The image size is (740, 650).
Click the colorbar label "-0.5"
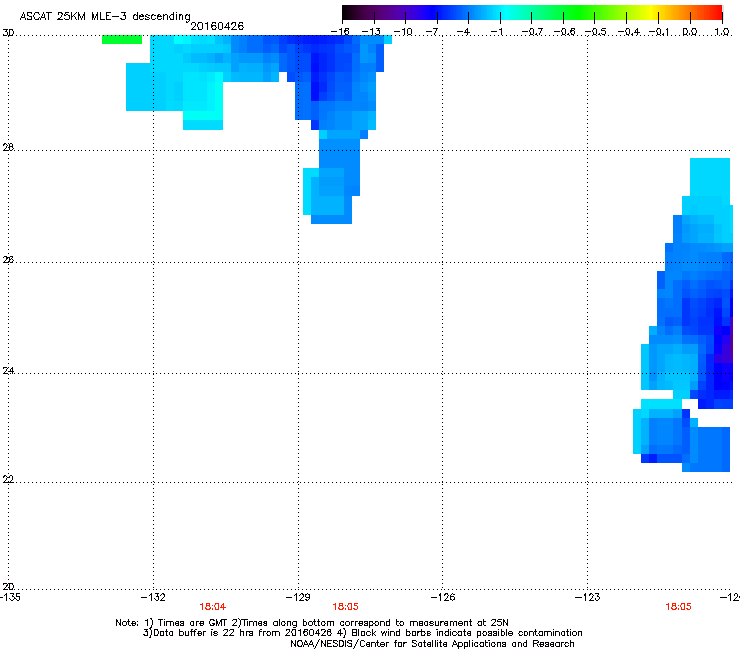pos(596,32)
